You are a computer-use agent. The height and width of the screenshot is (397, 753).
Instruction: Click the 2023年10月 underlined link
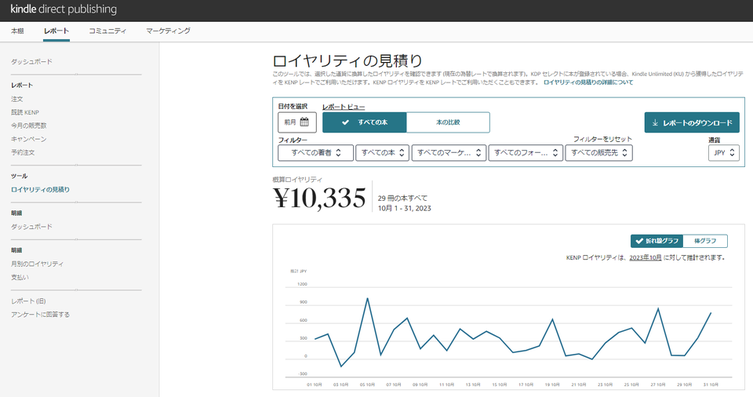pos(645,258)
